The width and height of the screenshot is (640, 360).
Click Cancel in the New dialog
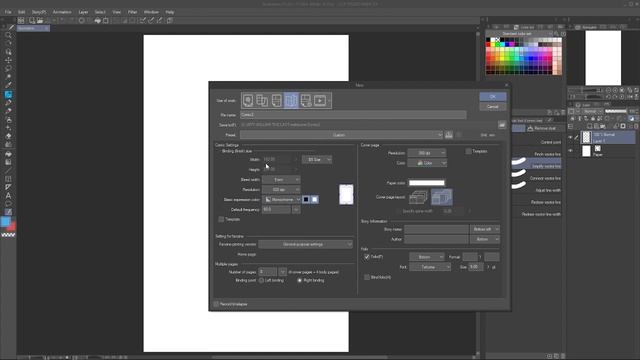493,107
